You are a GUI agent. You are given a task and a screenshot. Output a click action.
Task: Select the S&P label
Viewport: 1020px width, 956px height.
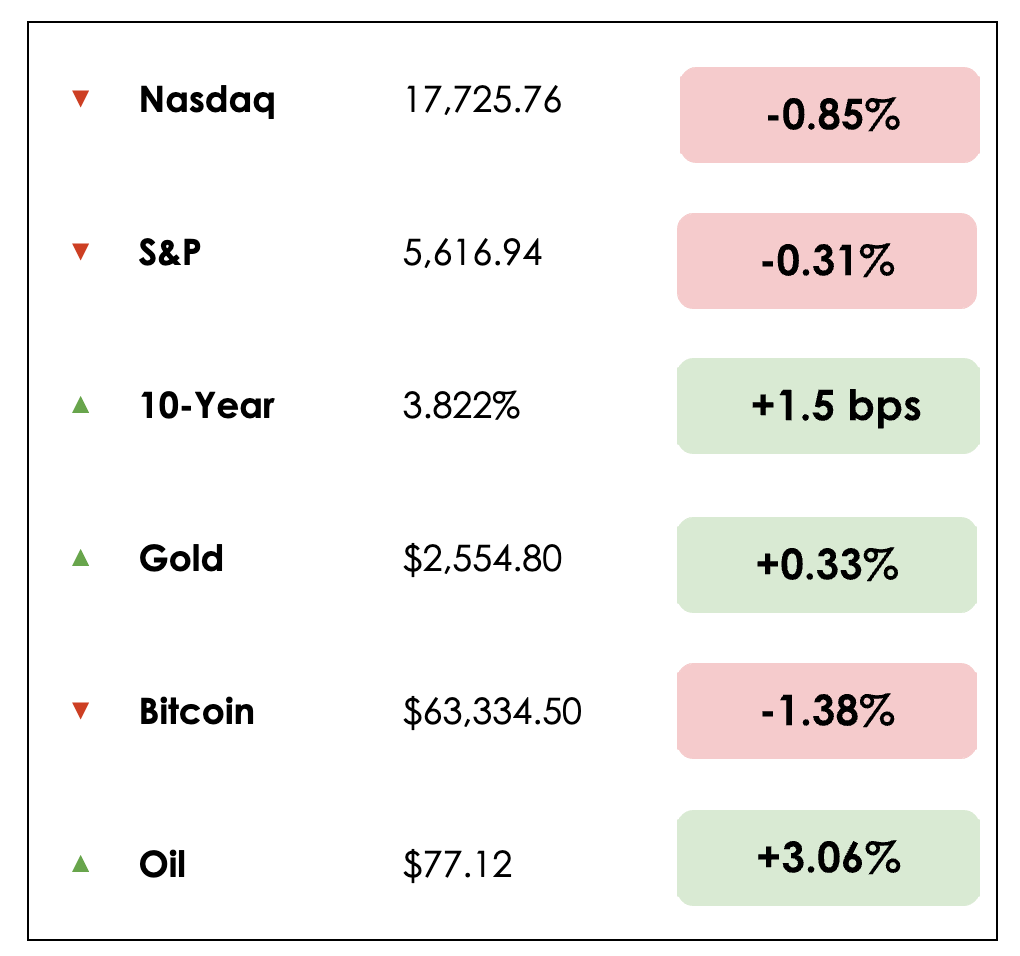(170, 253)
